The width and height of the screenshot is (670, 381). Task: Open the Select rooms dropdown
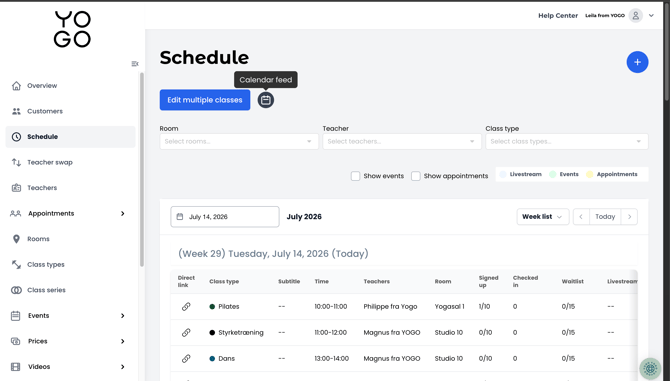point(239,141)
